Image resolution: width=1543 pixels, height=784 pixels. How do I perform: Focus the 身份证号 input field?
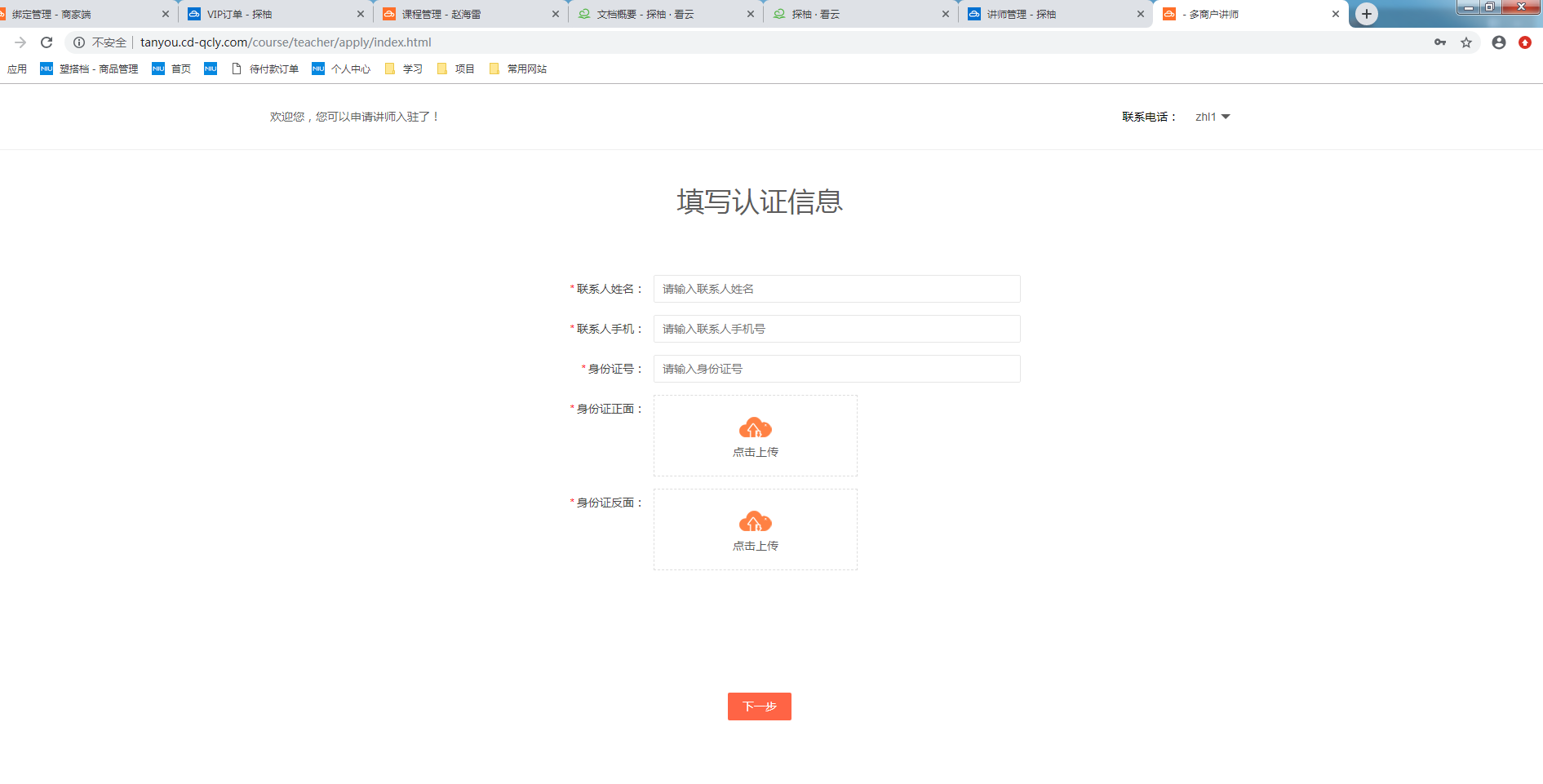pos(836,369)
